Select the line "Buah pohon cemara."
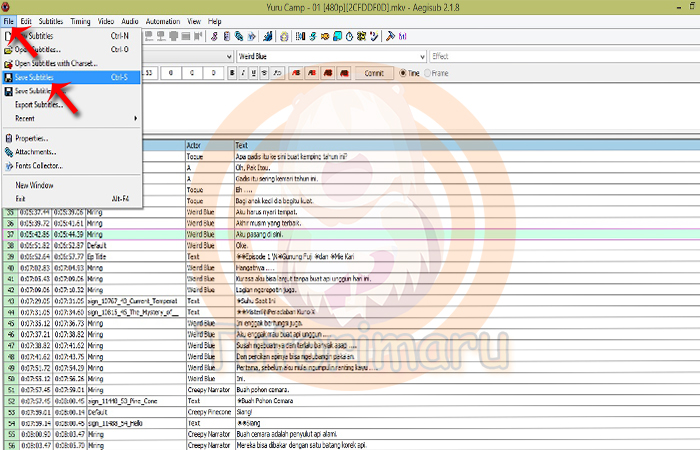The image size is (700, 450). (351, 390)
